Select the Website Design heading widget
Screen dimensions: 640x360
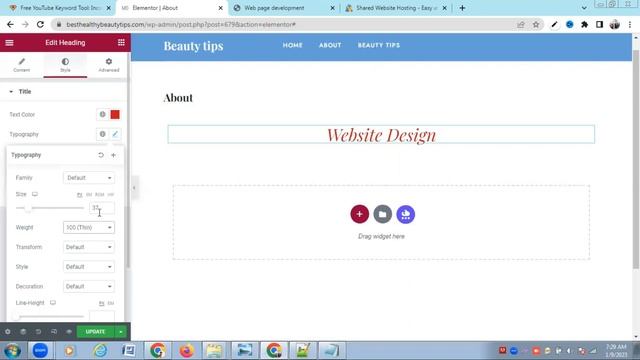[381, 135]
